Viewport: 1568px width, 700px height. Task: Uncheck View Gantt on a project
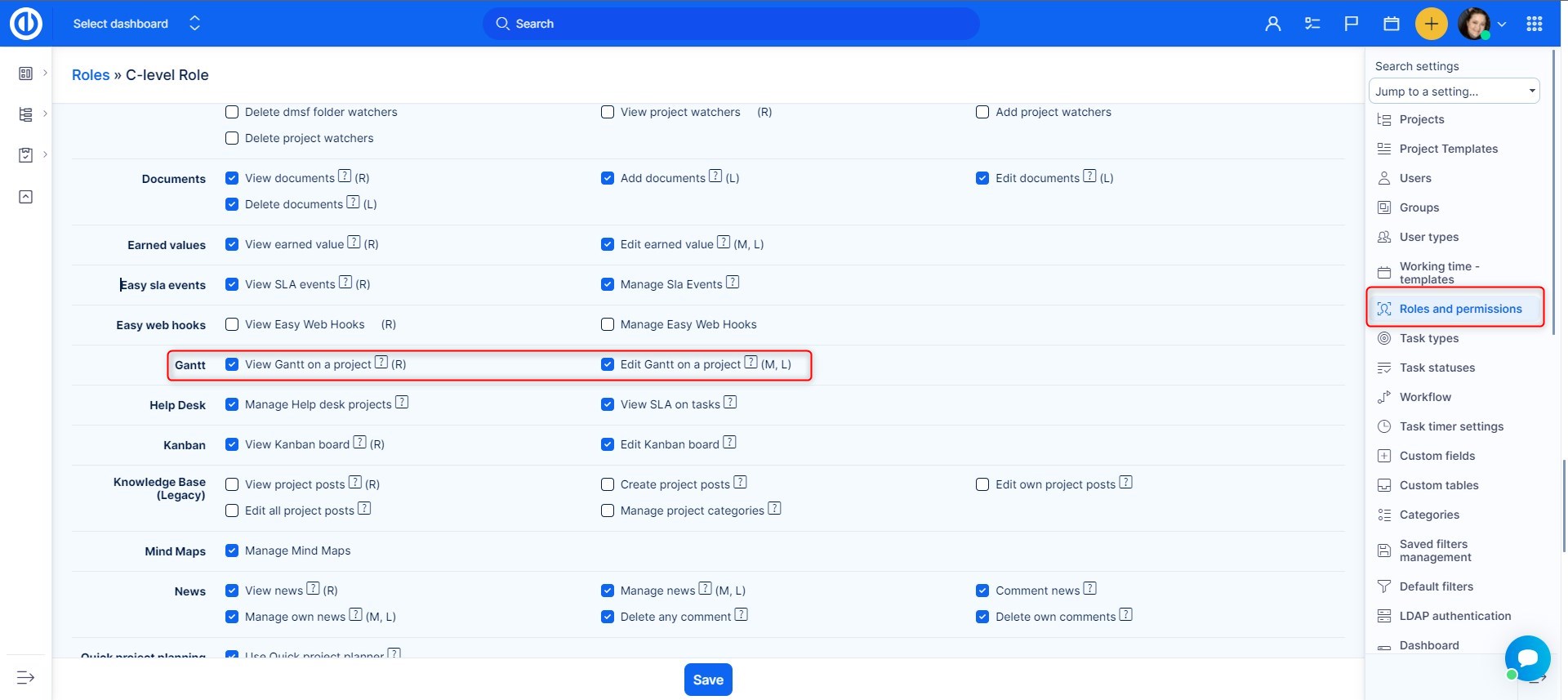click(x=232, y=364)
